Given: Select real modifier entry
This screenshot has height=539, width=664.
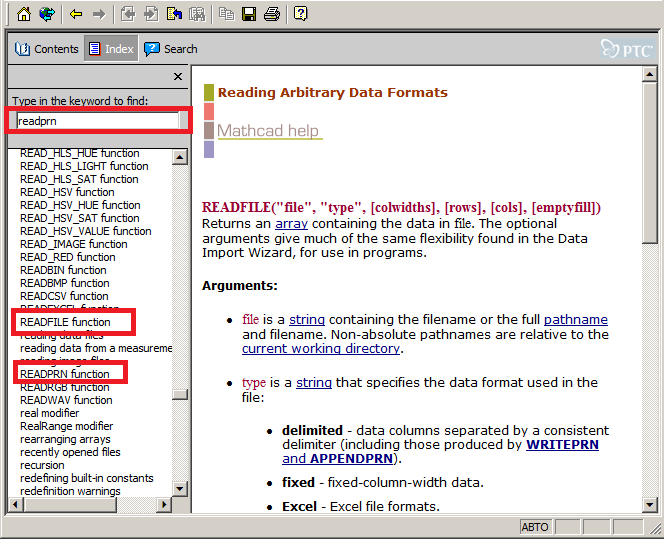Looking at the screenshot, I should tap(50, 413).
